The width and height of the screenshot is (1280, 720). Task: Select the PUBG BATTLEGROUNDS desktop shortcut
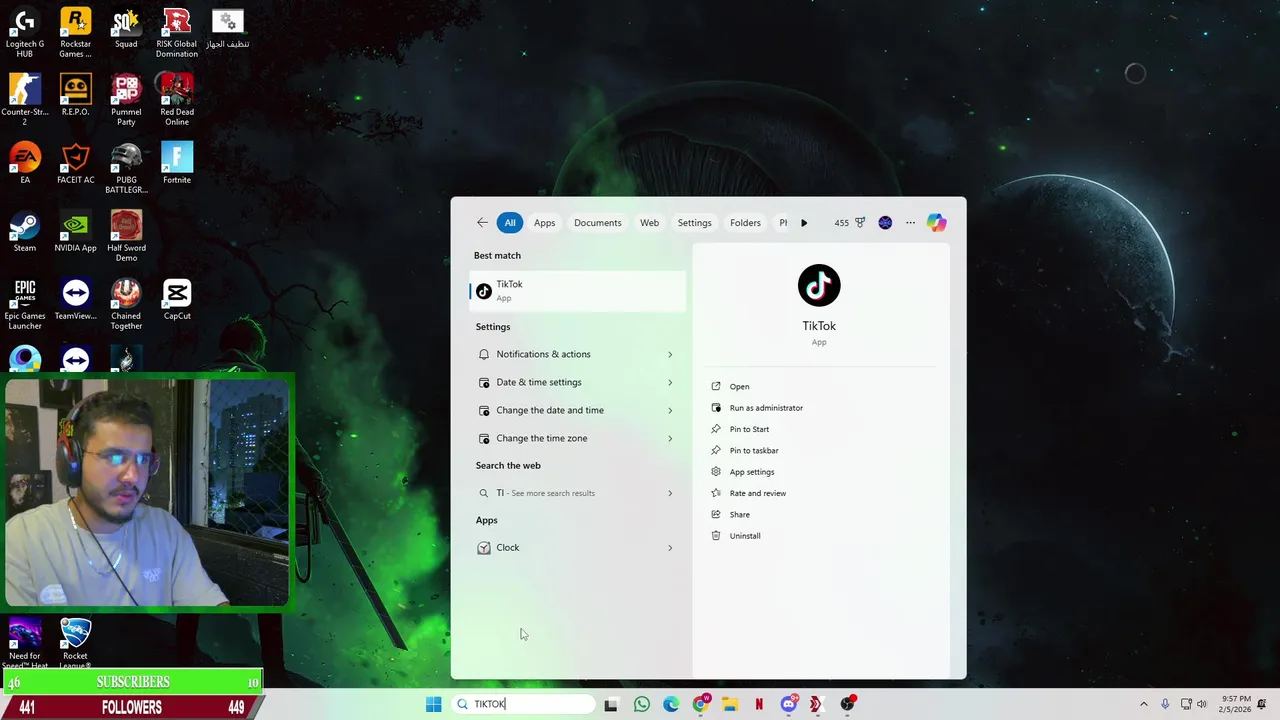pos(126,168)
